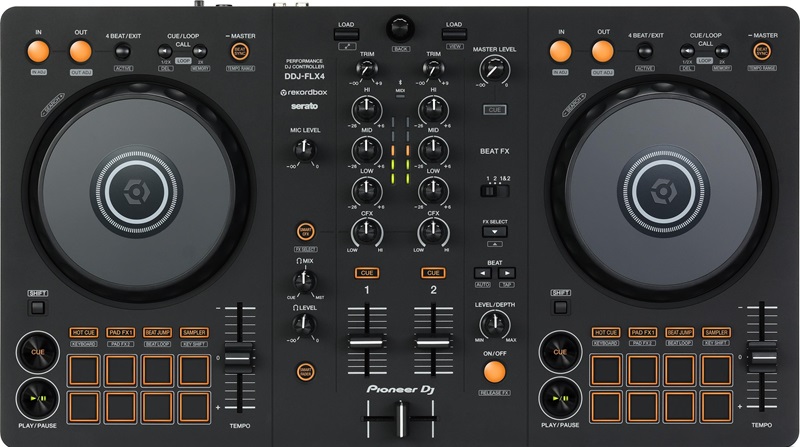This screenshot has height=447, width=800.
Task: Open FX SELECT with the down arrow
Action: point(495,232)
